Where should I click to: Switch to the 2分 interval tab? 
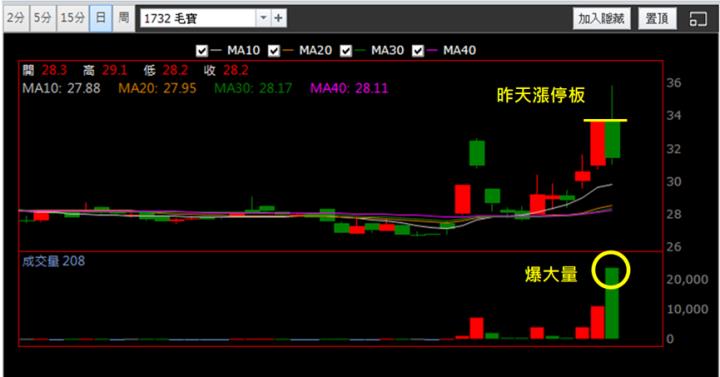(16, 18)
